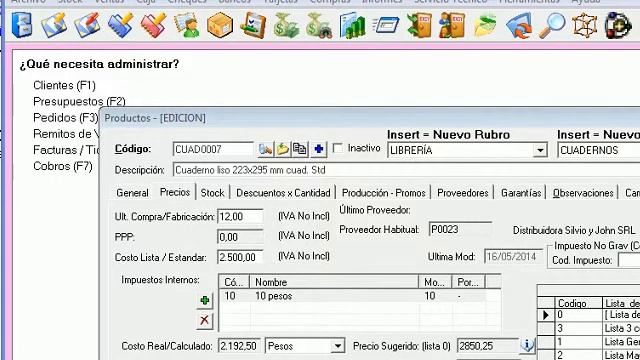
Task: Click the Costo Lista / Estandar field
Action: pos(240,257)
